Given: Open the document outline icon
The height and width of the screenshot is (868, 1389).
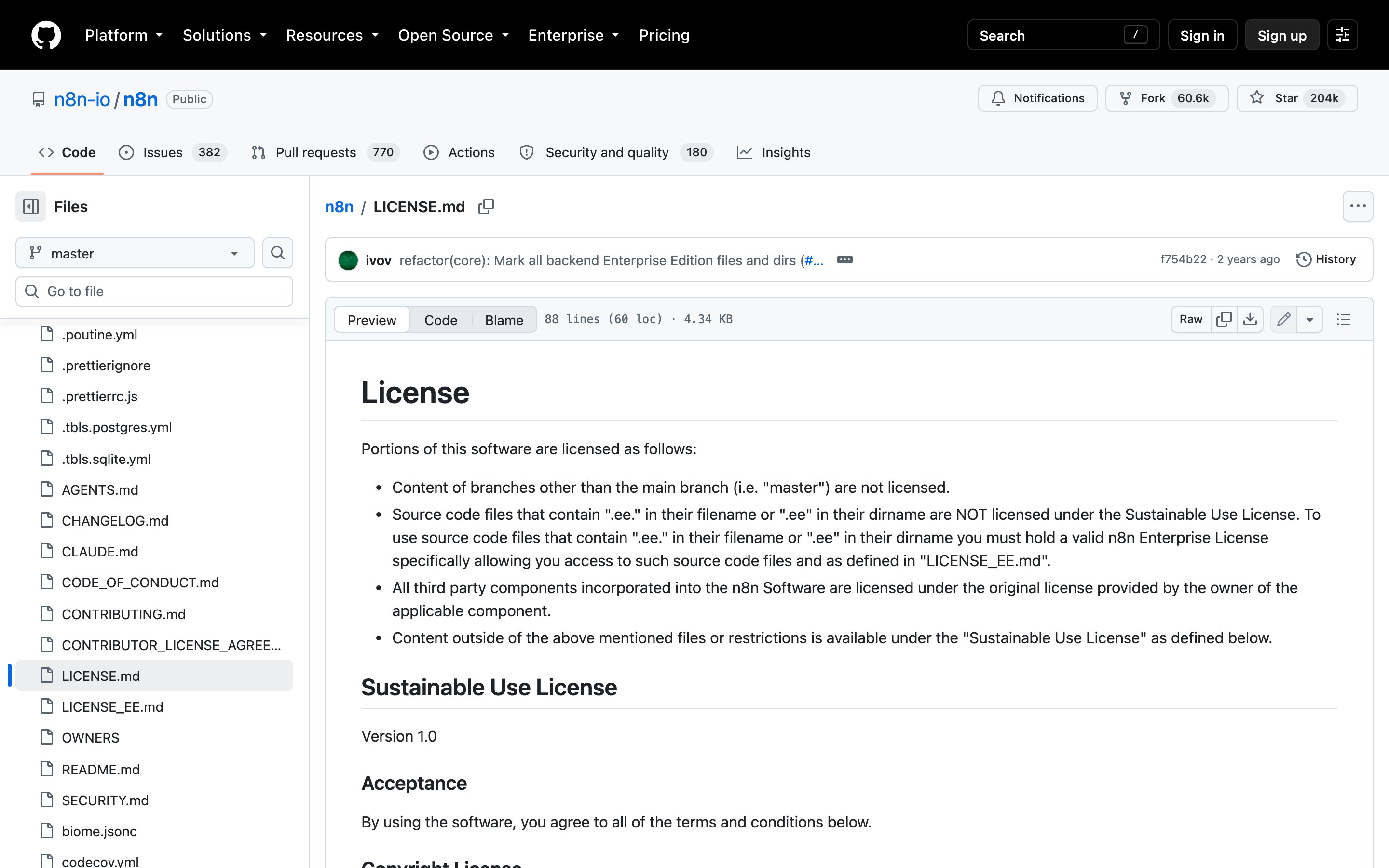Looking at the screenshot, I should [x=1343, y=319].
